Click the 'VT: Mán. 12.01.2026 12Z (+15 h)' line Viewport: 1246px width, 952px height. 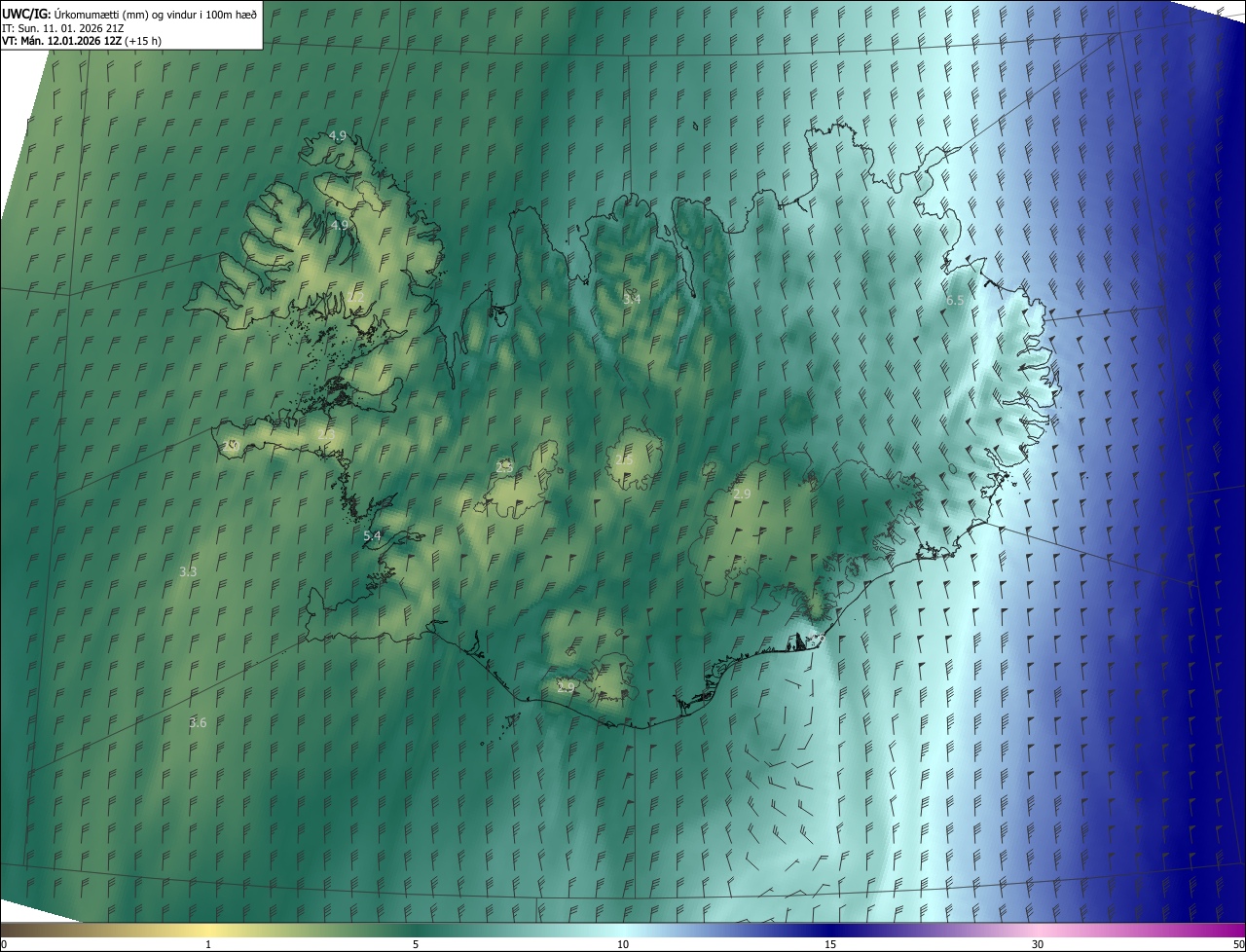[x=83, y=41]
